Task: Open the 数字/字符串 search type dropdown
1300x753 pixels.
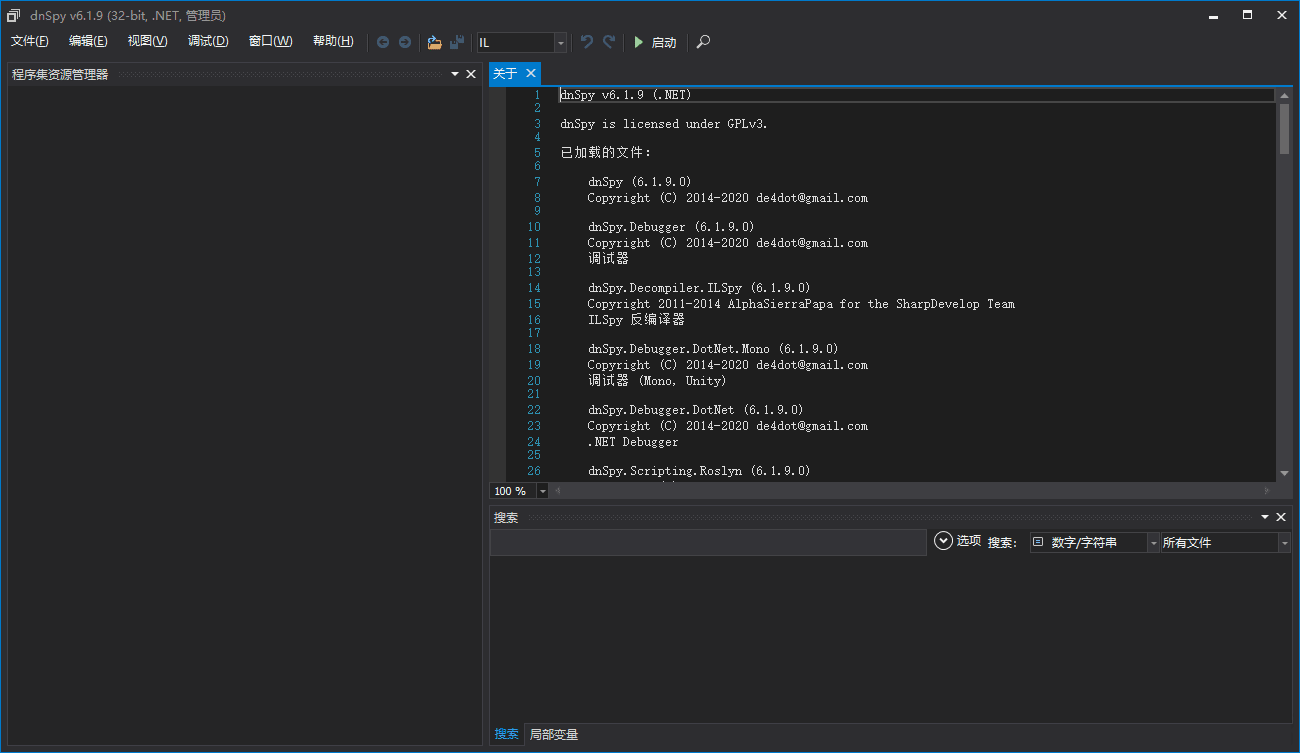Action: click(x=1095, y=542)
